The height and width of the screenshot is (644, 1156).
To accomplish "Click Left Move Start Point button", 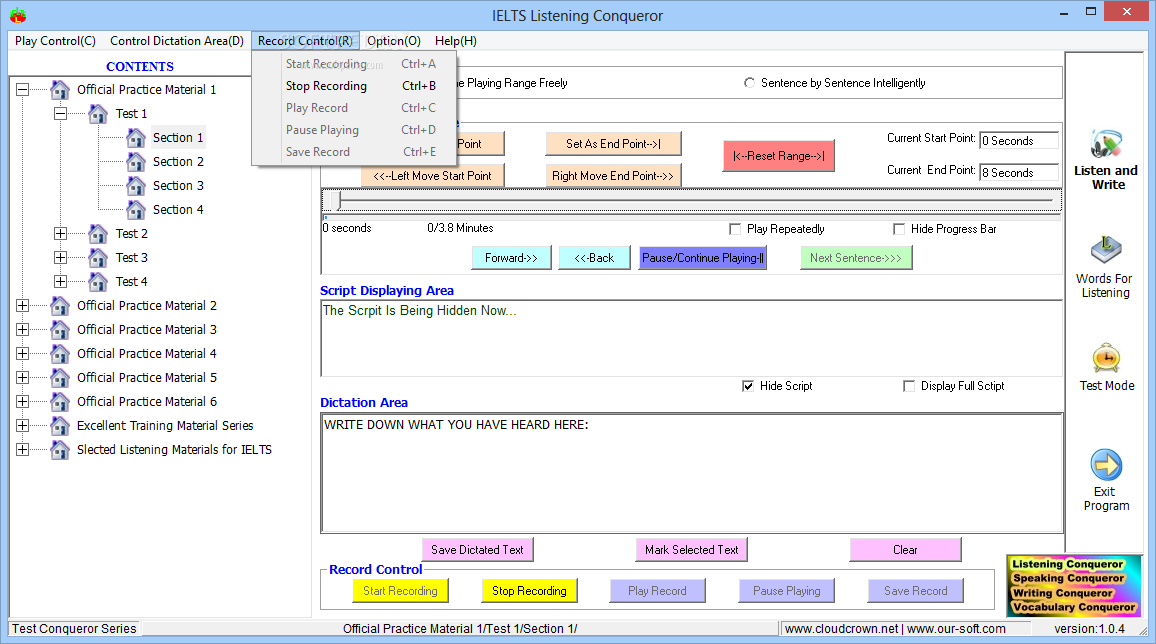I will (x=432, y=176).
